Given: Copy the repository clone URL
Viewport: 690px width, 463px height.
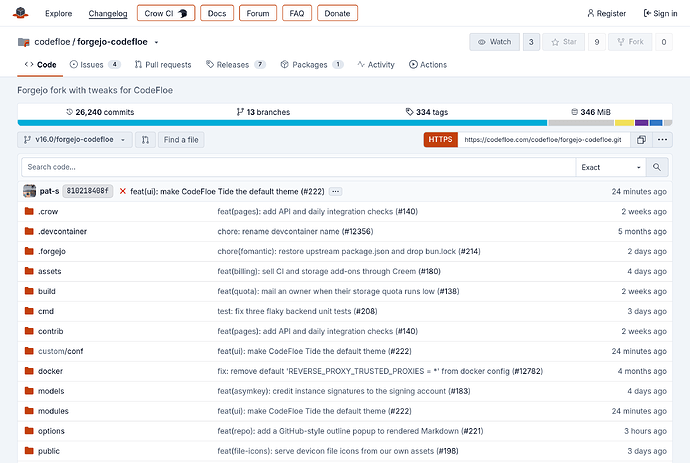Looking at the screenshot, I should pos(641,140).
